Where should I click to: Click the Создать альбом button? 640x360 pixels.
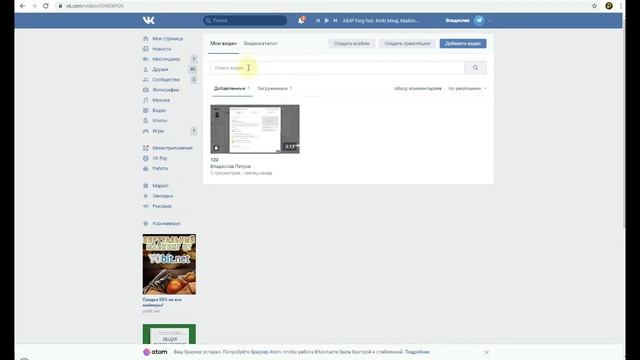pyautogui.click(x=351, y=43)
